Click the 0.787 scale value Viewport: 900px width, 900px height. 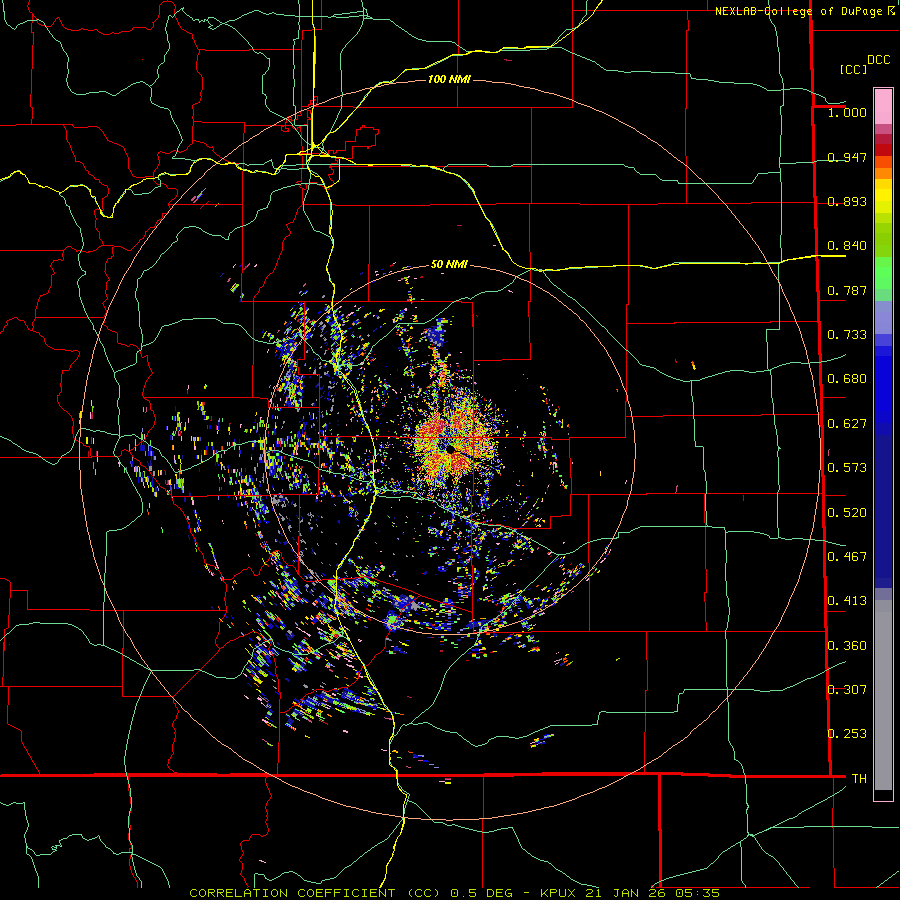point(847,290)
